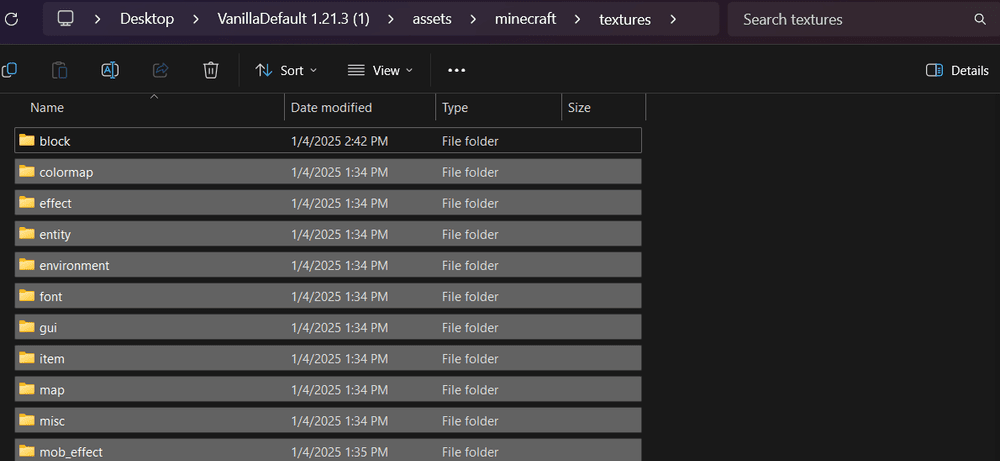
Task: Click the Share icon in toolbar
Action: pos(160,70)
